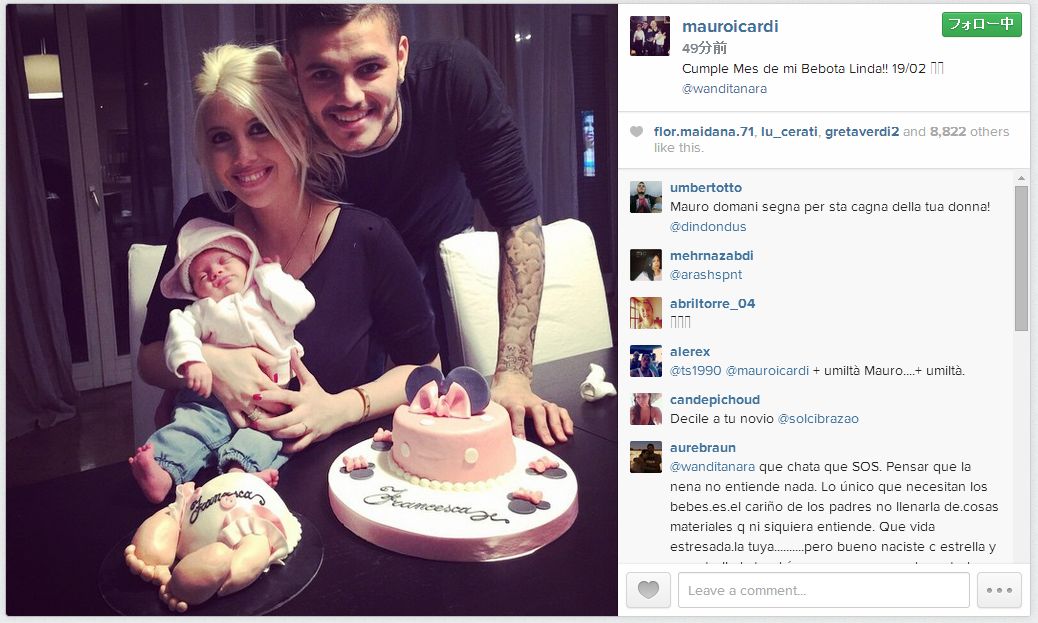Open the @wanditanara mention in caption
Viewport: 1038px width, 623px height.
[724, 89]
